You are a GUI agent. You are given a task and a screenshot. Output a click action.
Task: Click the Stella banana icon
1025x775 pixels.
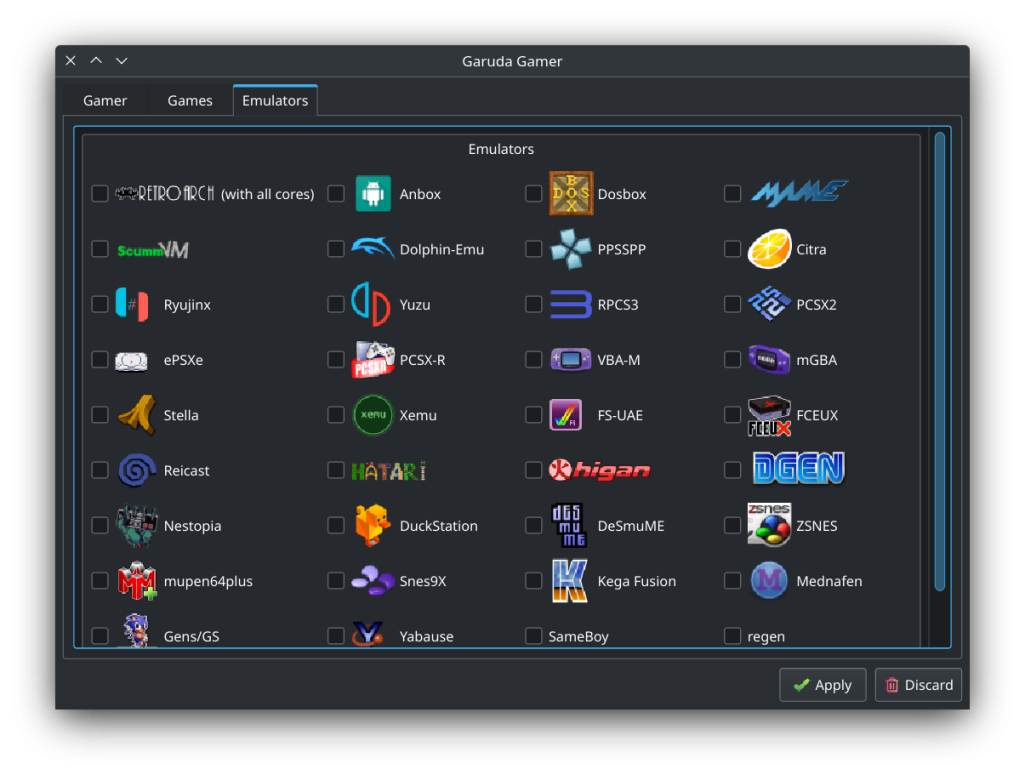(x=135, y=414)
